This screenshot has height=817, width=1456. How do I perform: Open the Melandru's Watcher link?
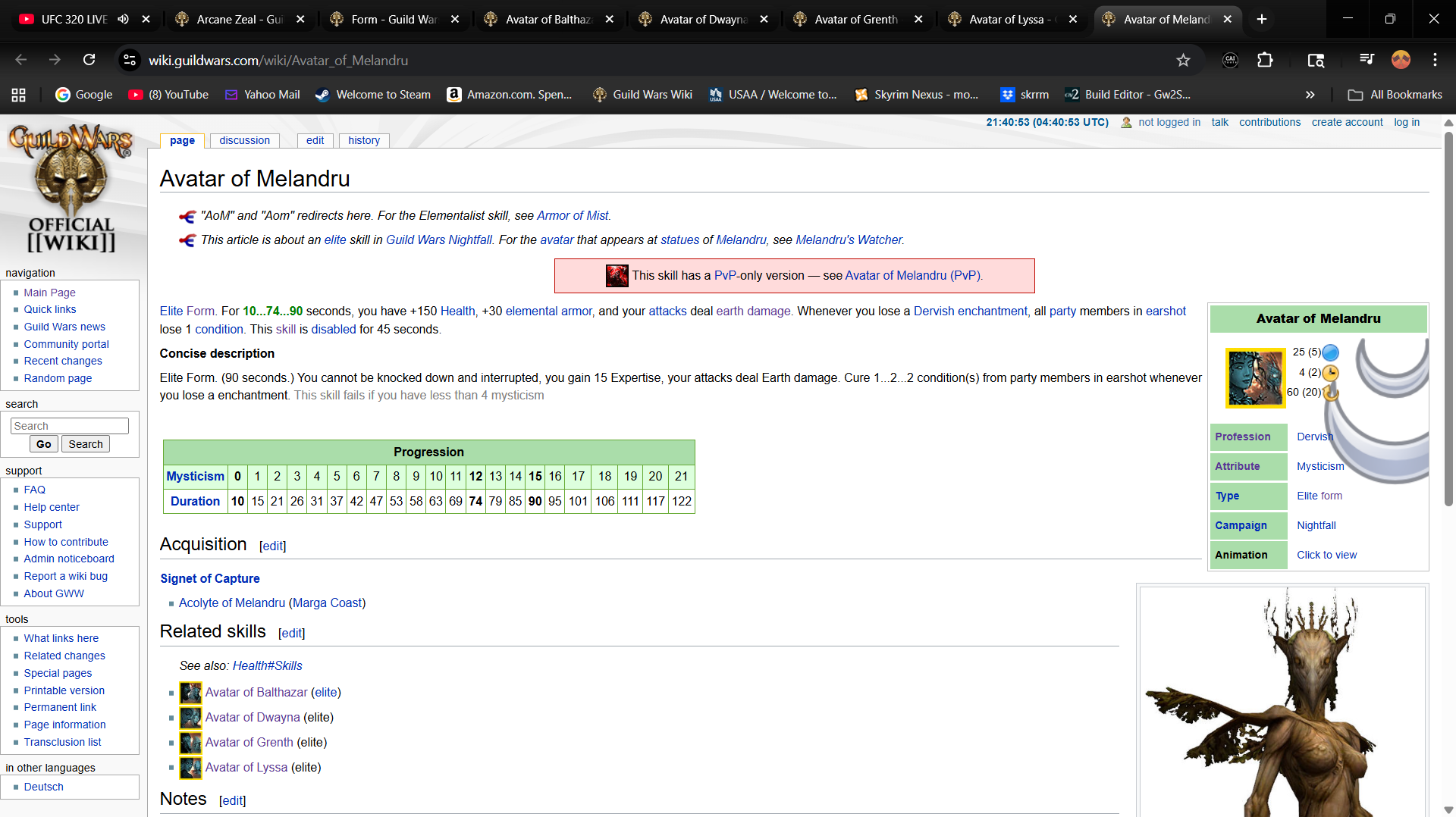click(849, 239)
